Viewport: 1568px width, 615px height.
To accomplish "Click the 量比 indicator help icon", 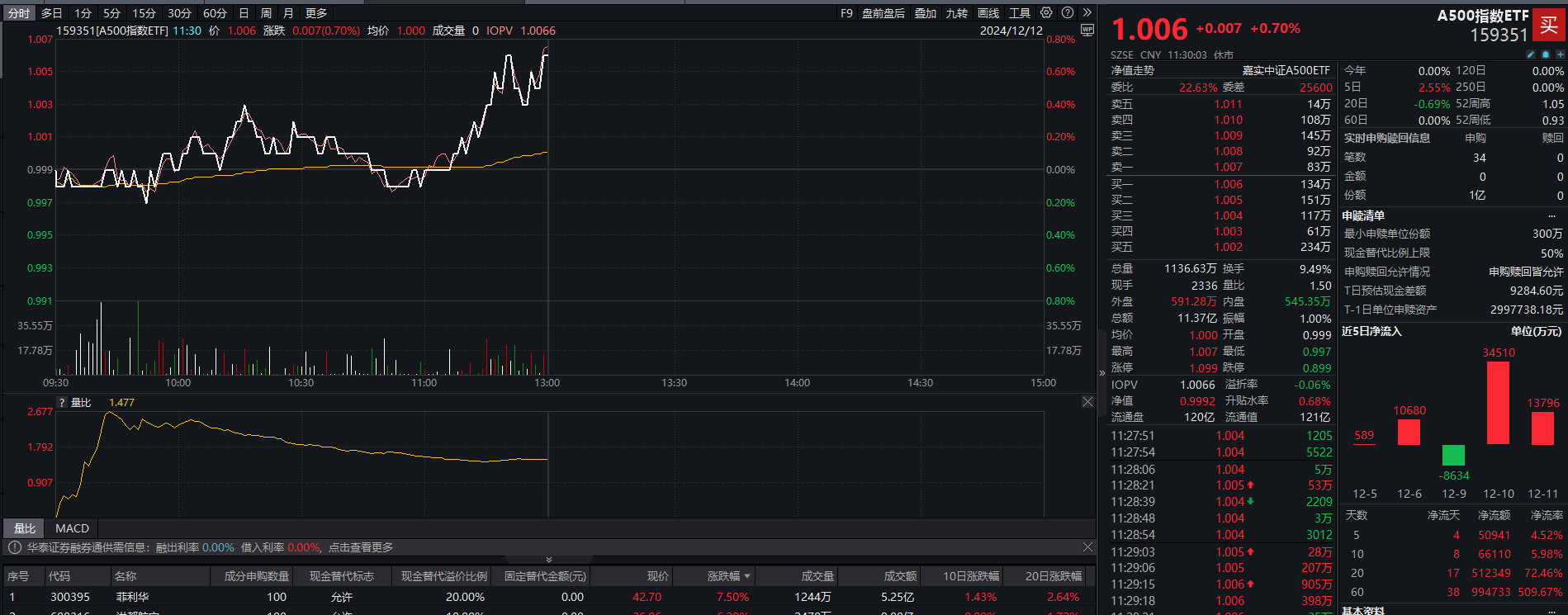I will (61, 403).
